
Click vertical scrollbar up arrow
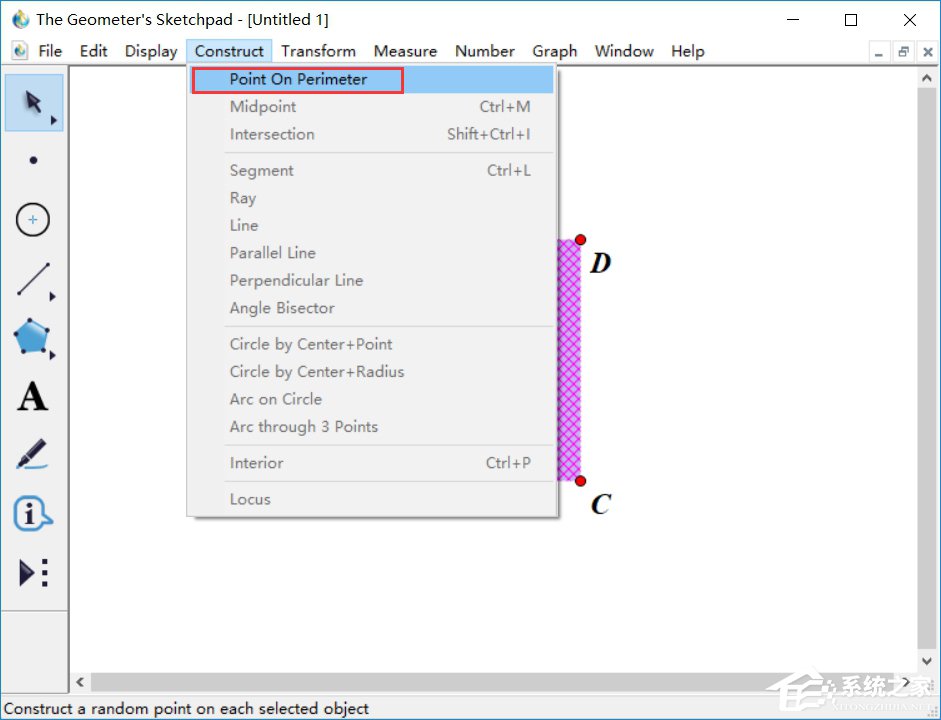[x=926, y=78]
